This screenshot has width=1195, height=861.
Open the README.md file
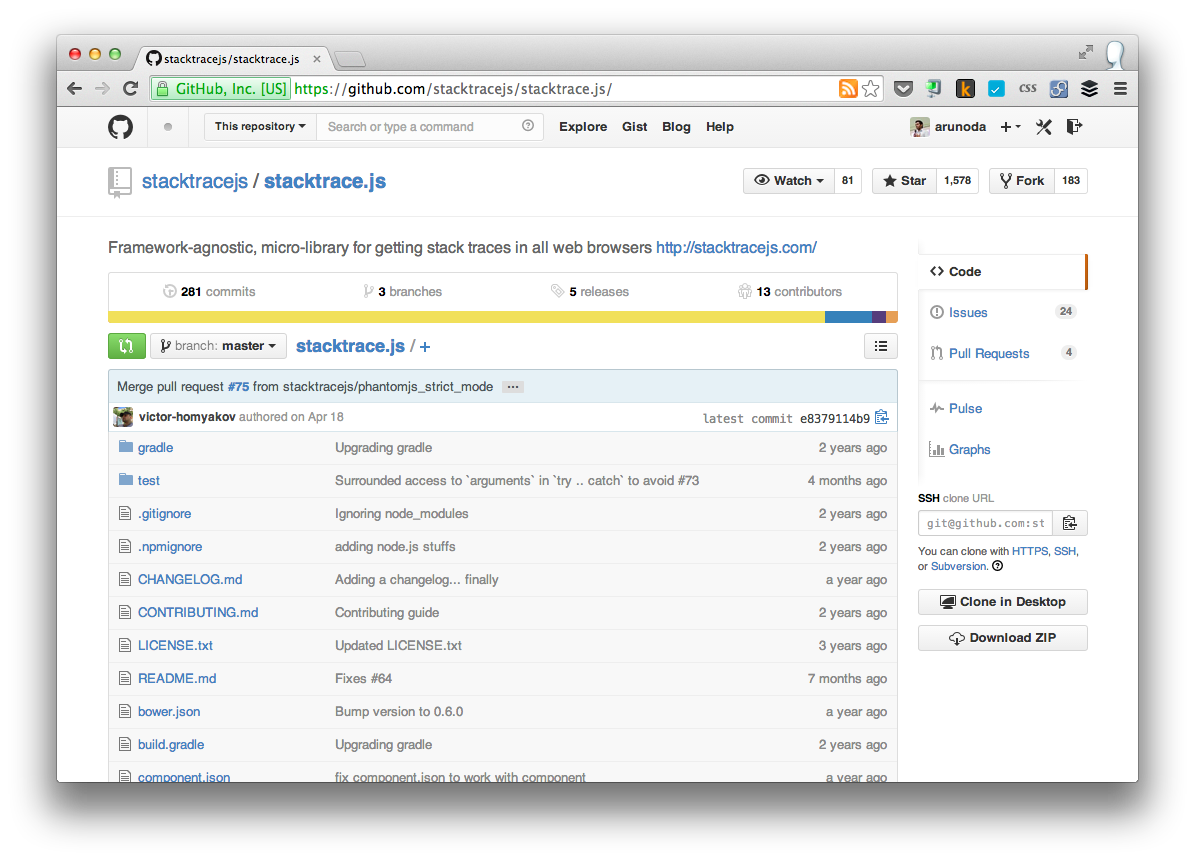click(177, 678)
